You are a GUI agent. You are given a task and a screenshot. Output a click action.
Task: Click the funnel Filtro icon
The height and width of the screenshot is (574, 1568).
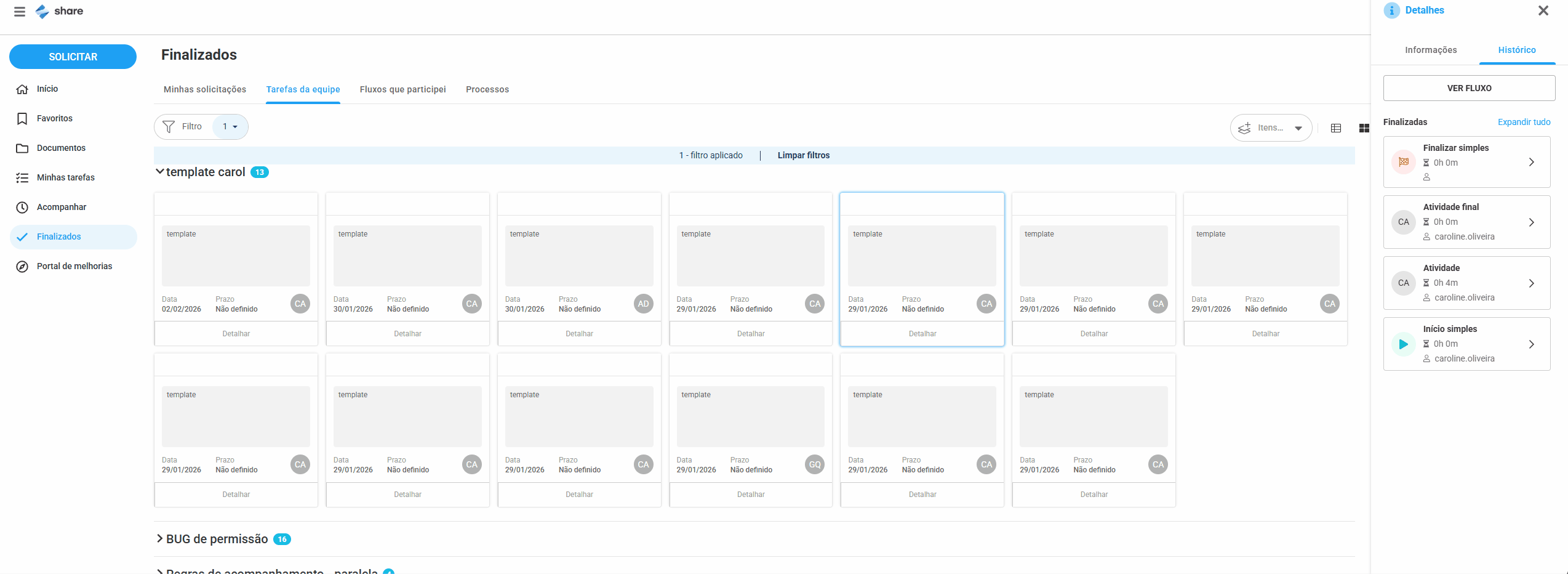pos(169,127)
